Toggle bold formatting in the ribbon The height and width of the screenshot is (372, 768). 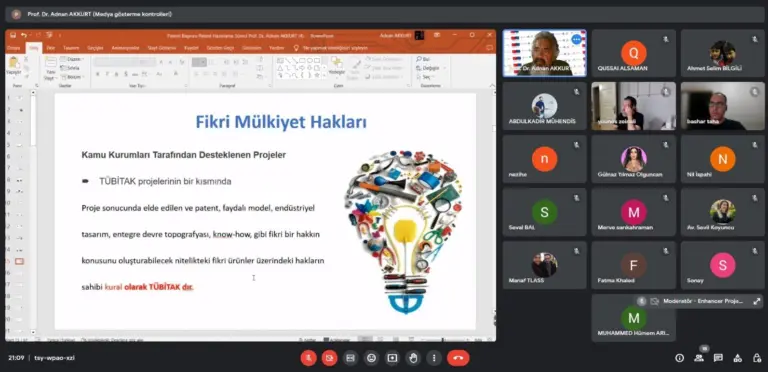click(98, 74)
